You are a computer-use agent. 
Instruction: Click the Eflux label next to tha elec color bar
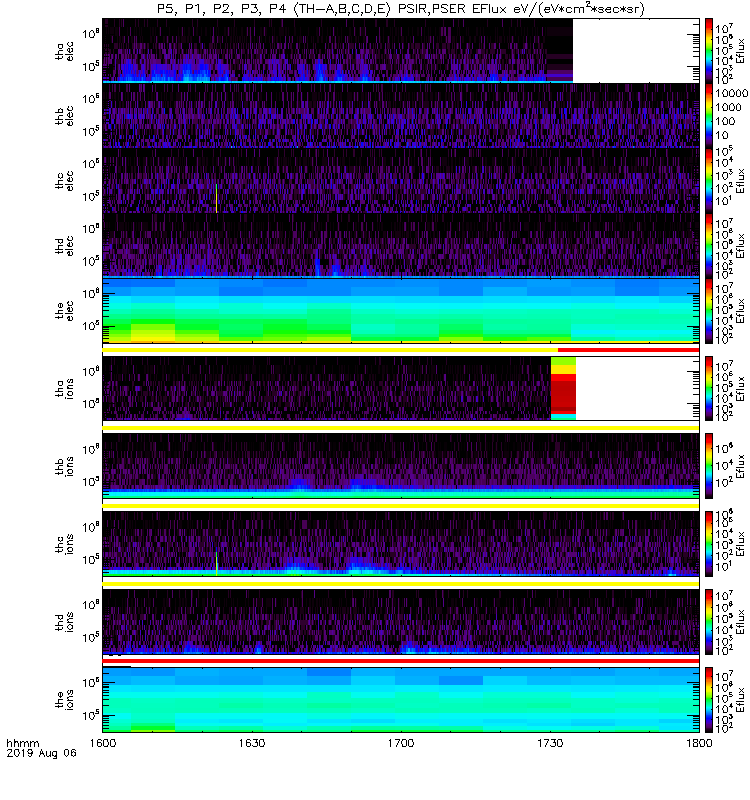click(740, 51)
